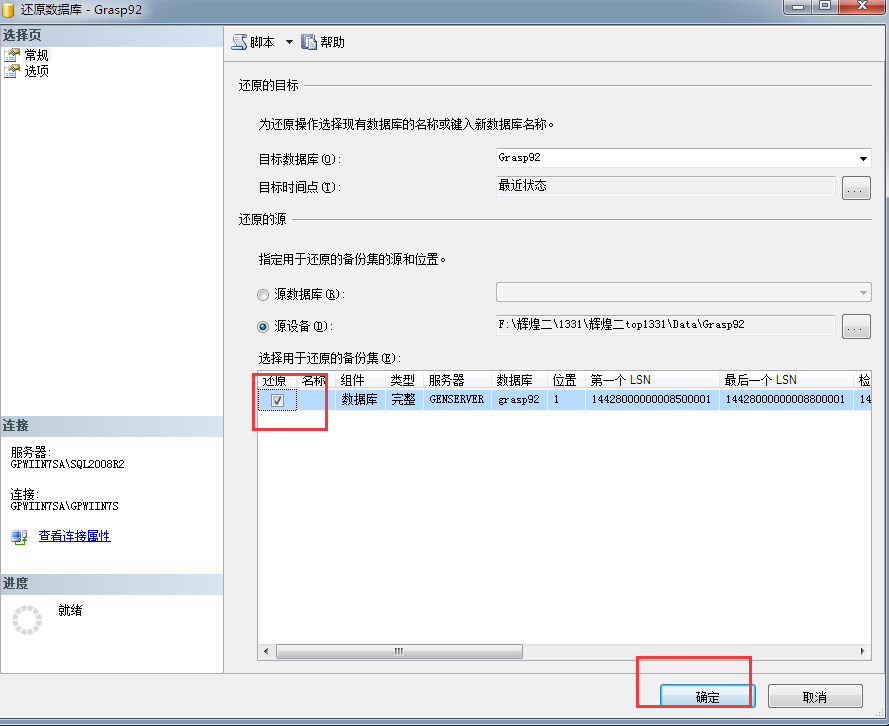Open the 查看连接属性 link
The width and height of the screenshot is (889, 726).
click(74, 536)
